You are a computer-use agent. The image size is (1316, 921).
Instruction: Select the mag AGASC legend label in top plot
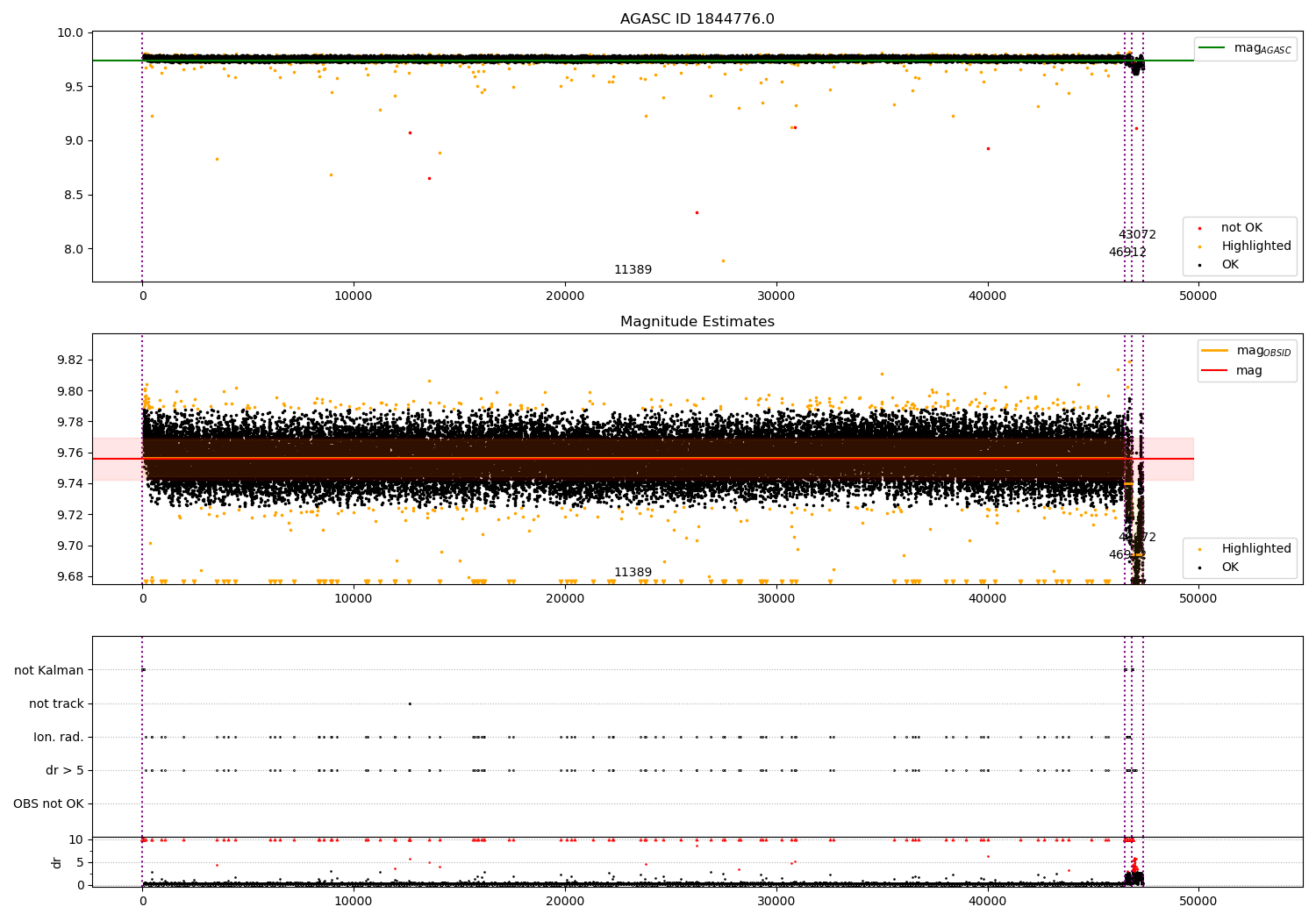1262,48
